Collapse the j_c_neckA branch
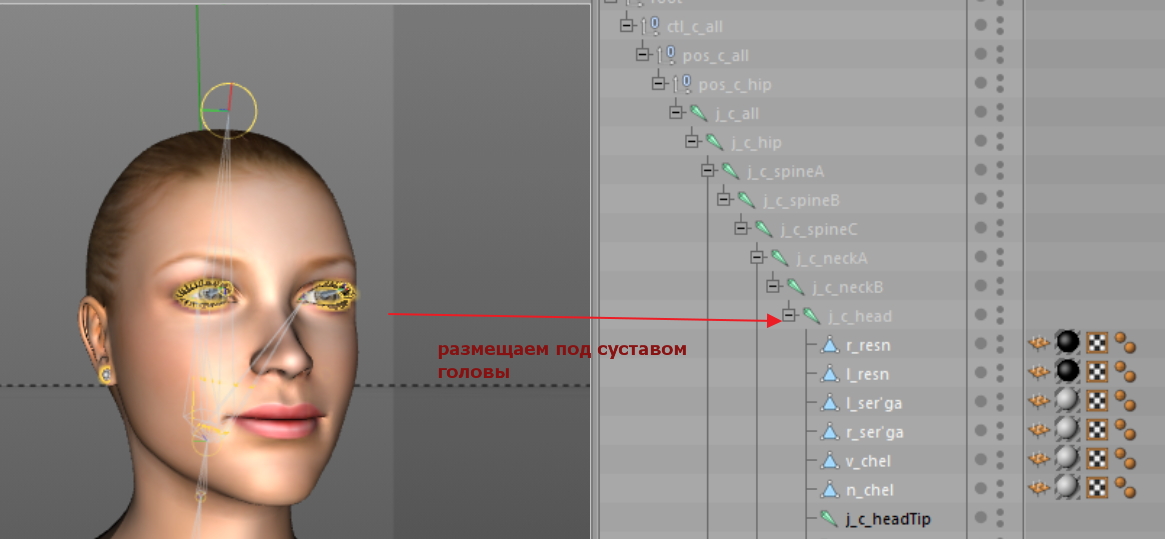The height and width of the screenshot is (539, 1165). [757, 258]
